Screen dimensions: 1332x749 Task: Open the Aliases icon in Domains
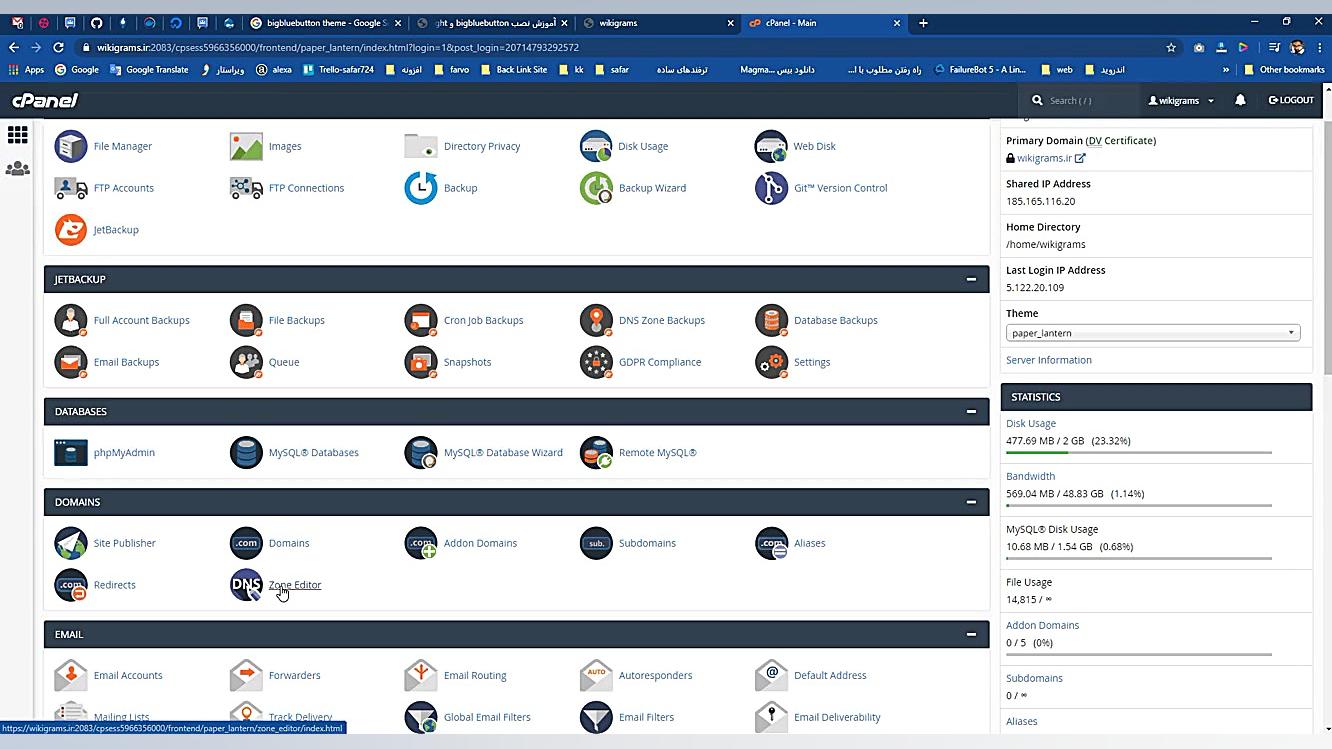(x=771, y=543)
